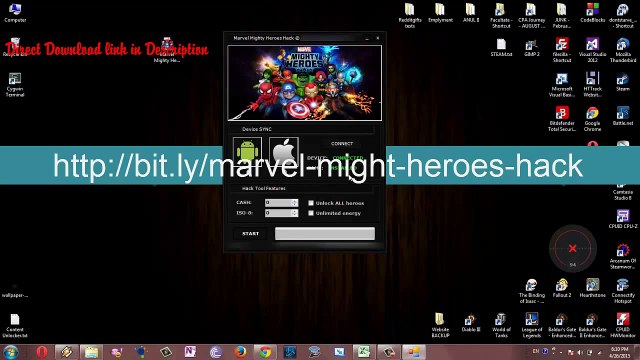Open the Cygwin Terminal shortcut

click(15, 84)
